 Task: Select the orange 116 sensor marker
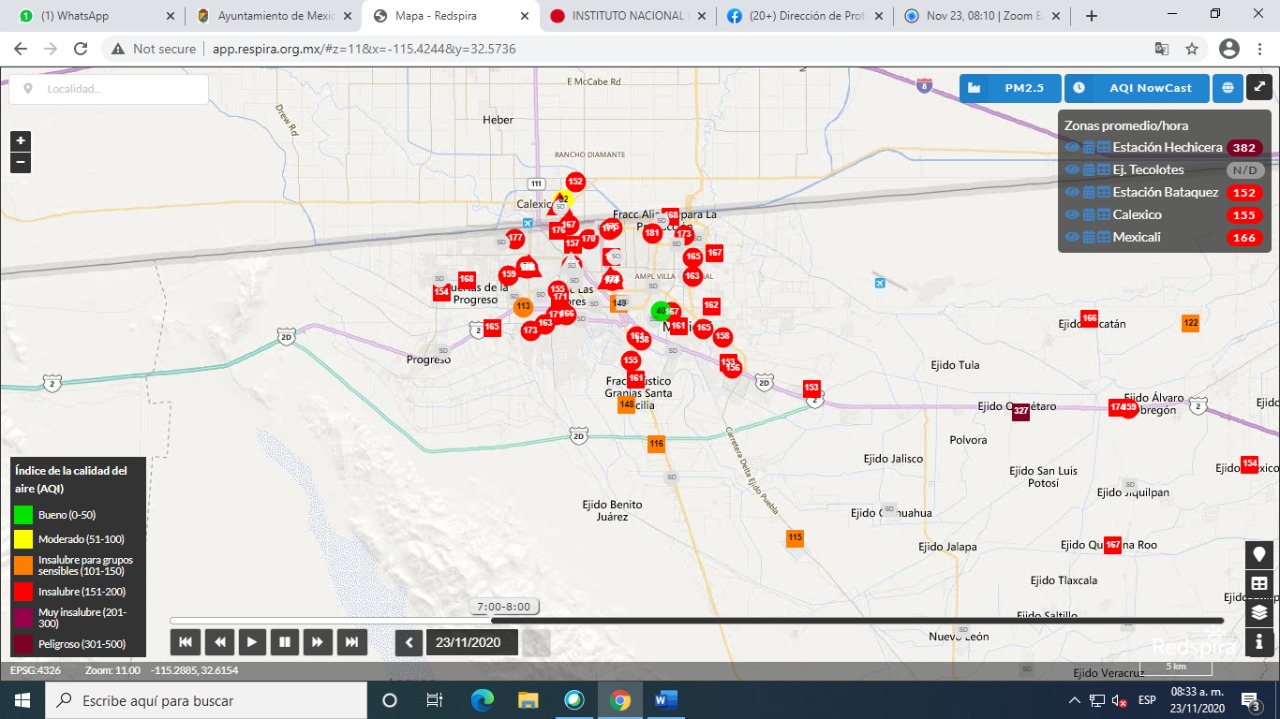coord(656,444)
